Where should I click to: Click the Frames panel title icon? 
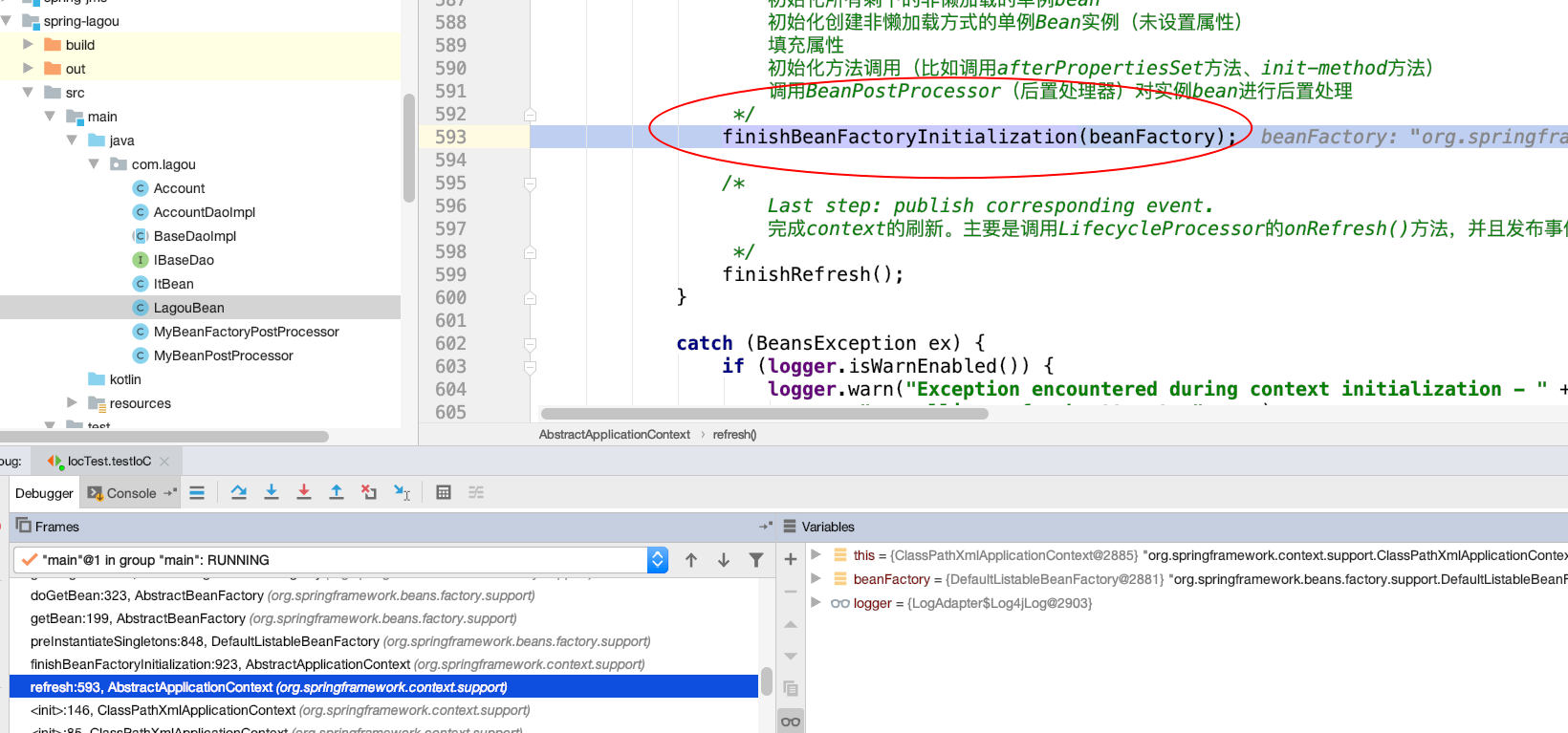23,526
